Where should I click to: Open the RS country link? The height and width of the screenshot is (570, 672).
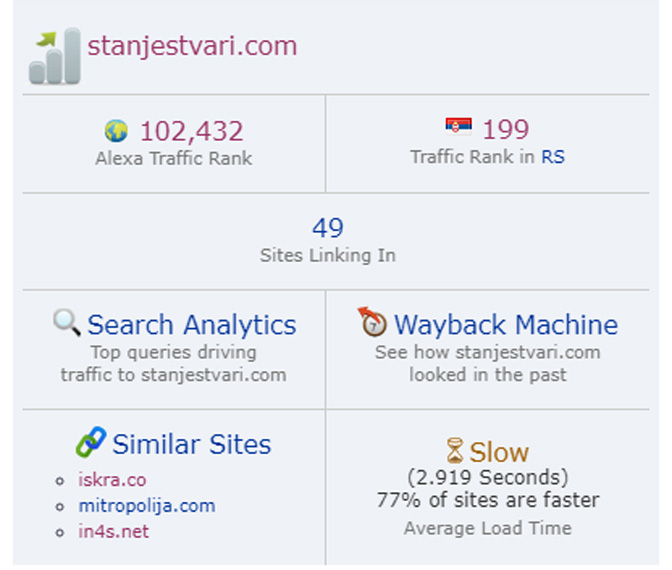click(x=552, y=157)
